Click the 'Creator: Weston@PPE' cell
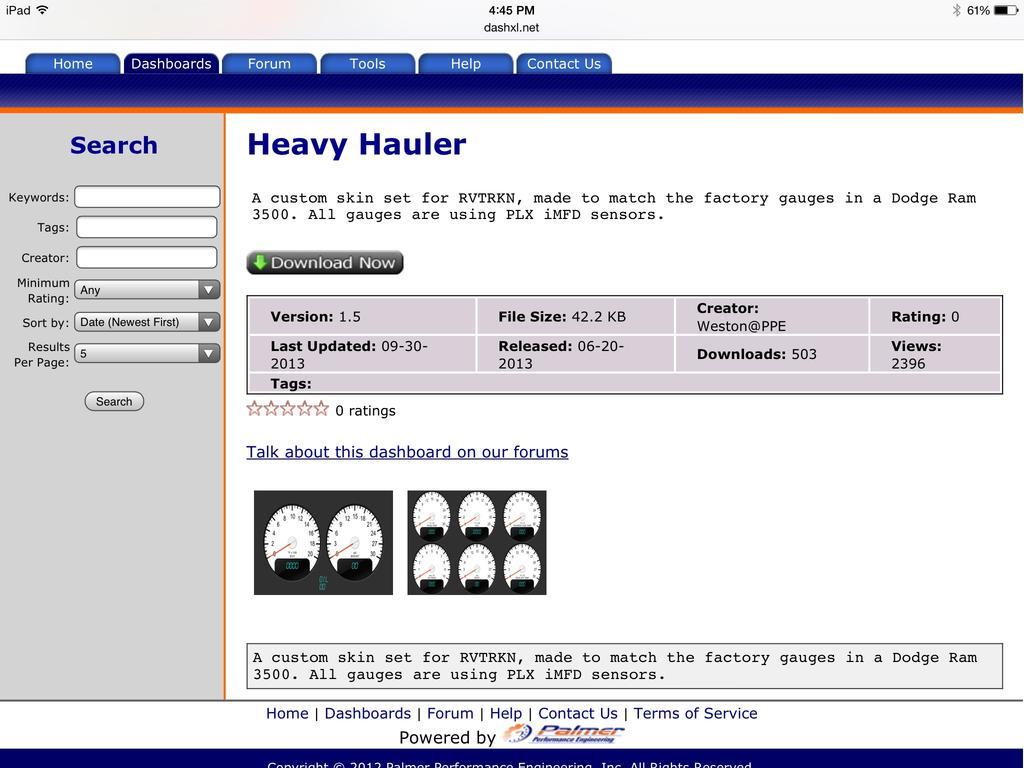Image resolution: width=1024 pixels, height=768 pixels. (772, 317)
